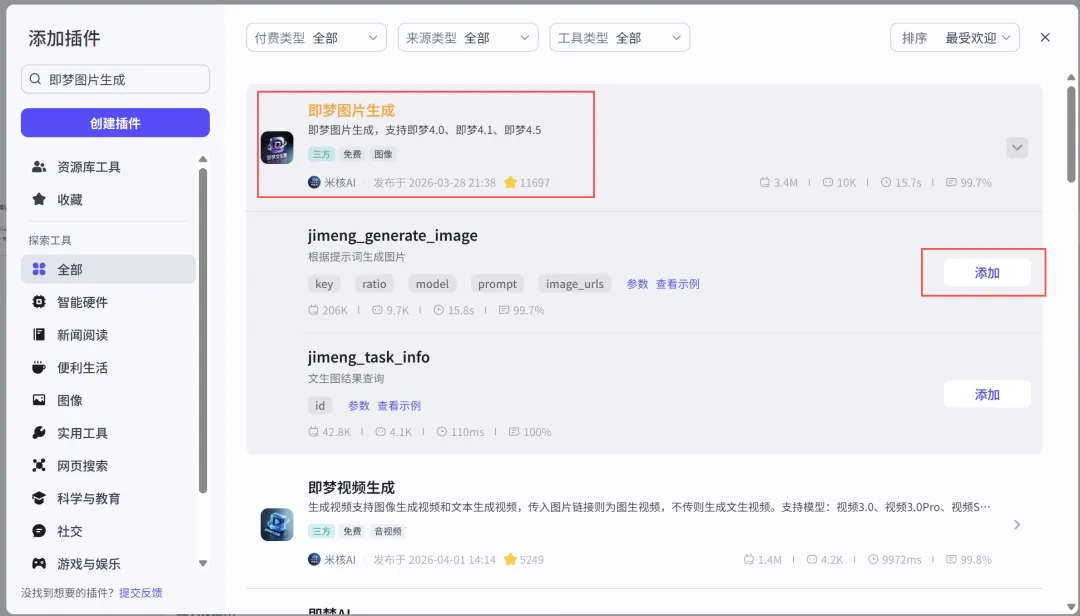
Task: Click the star icon beside 5249
Action: coord(510,559)
